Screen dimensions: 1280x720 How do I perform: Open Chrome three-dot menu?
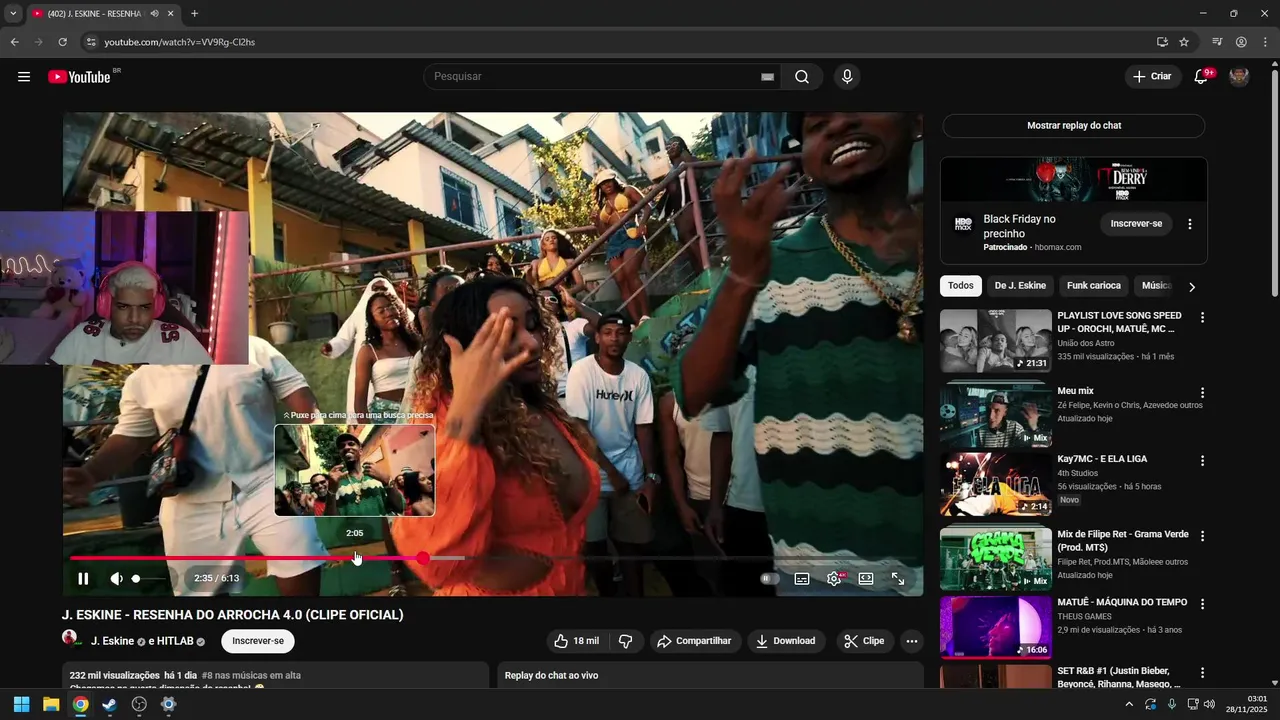pos(1265,42)
